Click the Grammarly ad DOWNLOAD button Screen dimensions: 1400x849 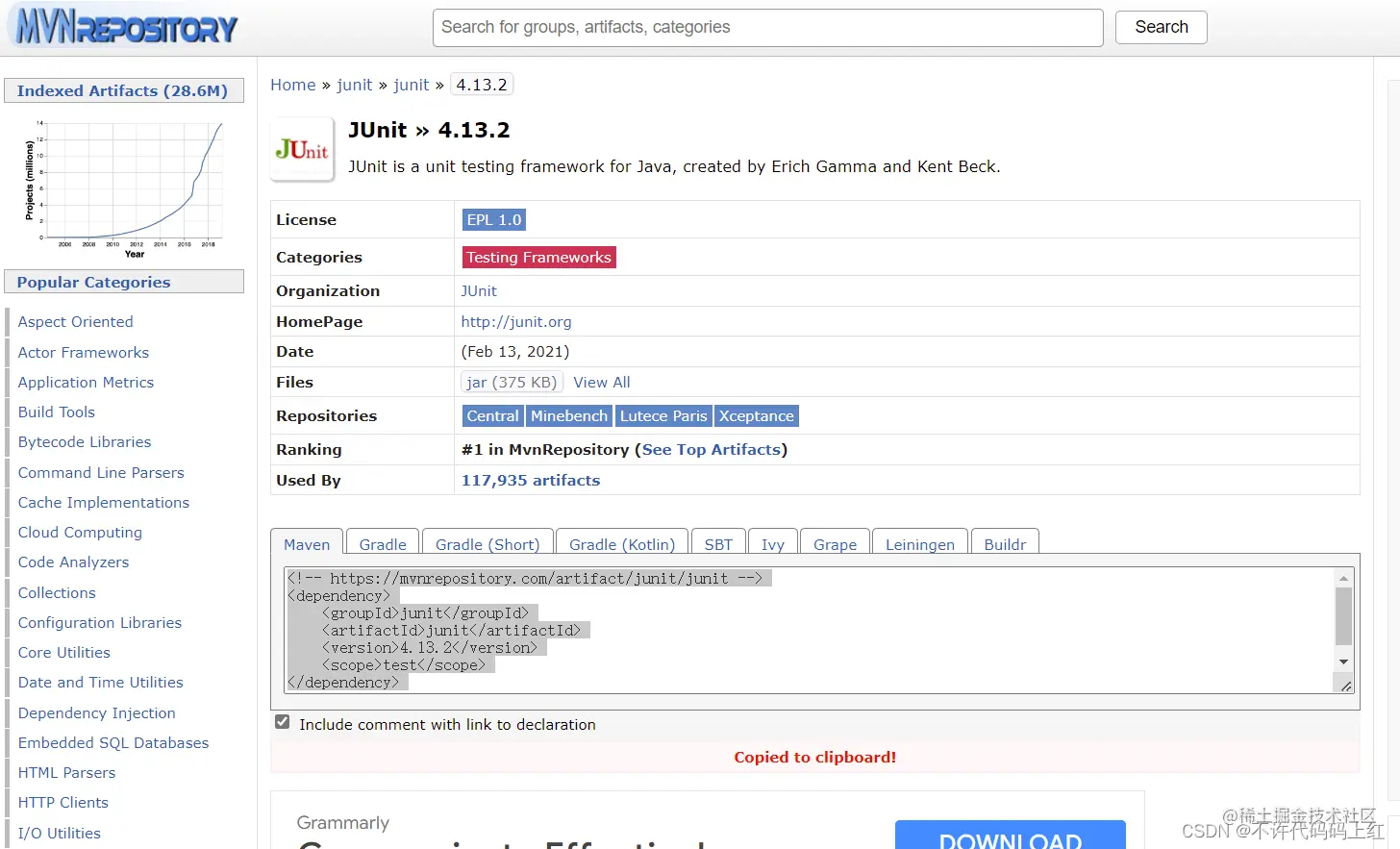[1010, 836]
